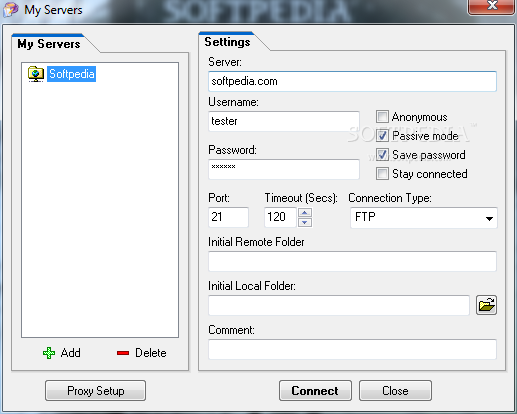Screen dimensions: 517x414
Task: Browse for Initial Local Folder
Action: coord(487,305)
